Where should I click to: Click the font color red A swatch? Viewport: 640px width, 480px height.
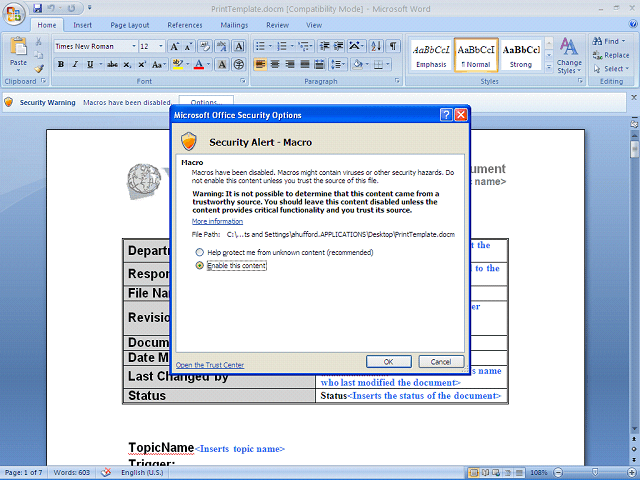[199, 64]
